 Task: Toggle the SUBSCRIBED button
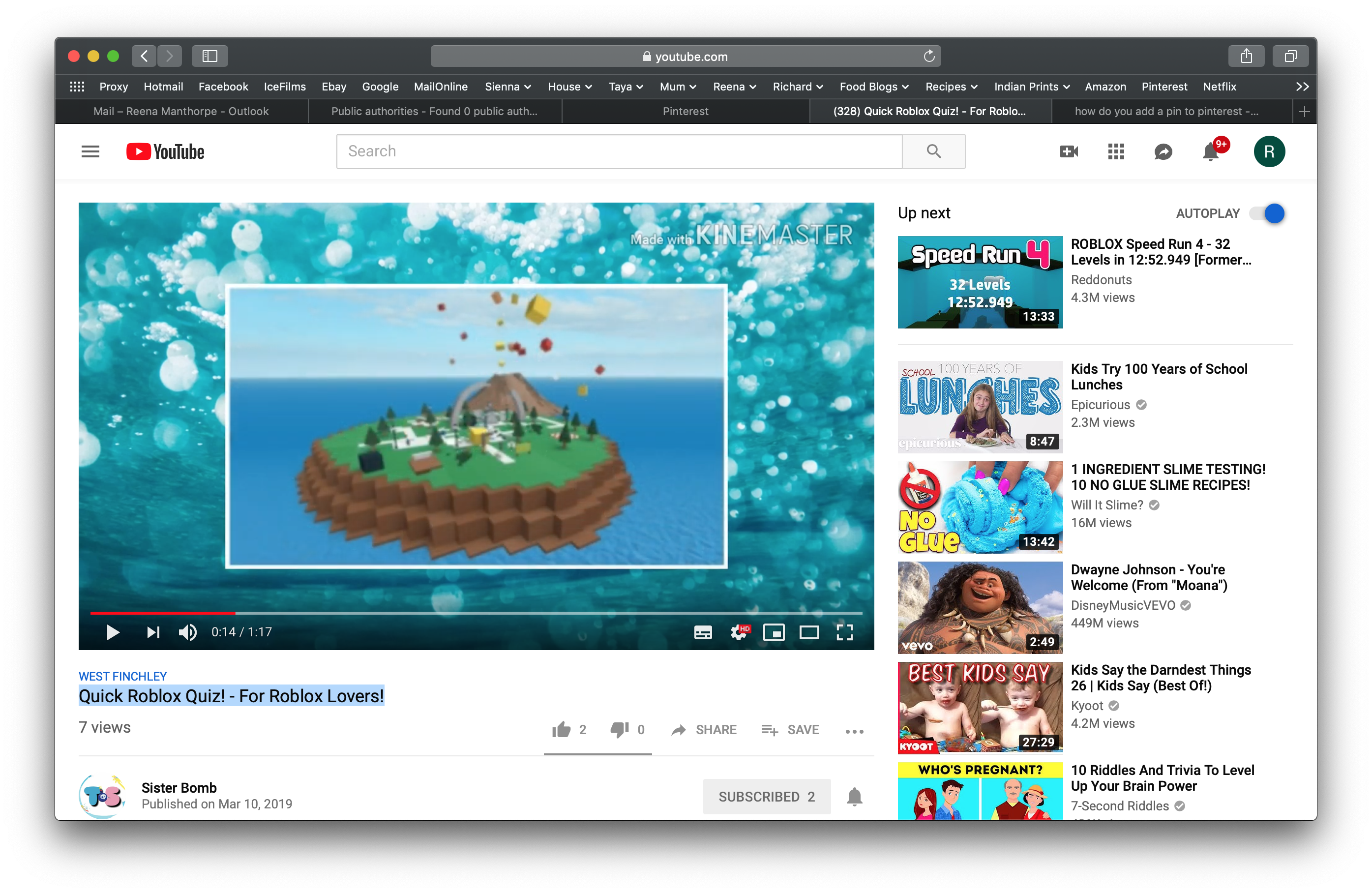(767, 797)
